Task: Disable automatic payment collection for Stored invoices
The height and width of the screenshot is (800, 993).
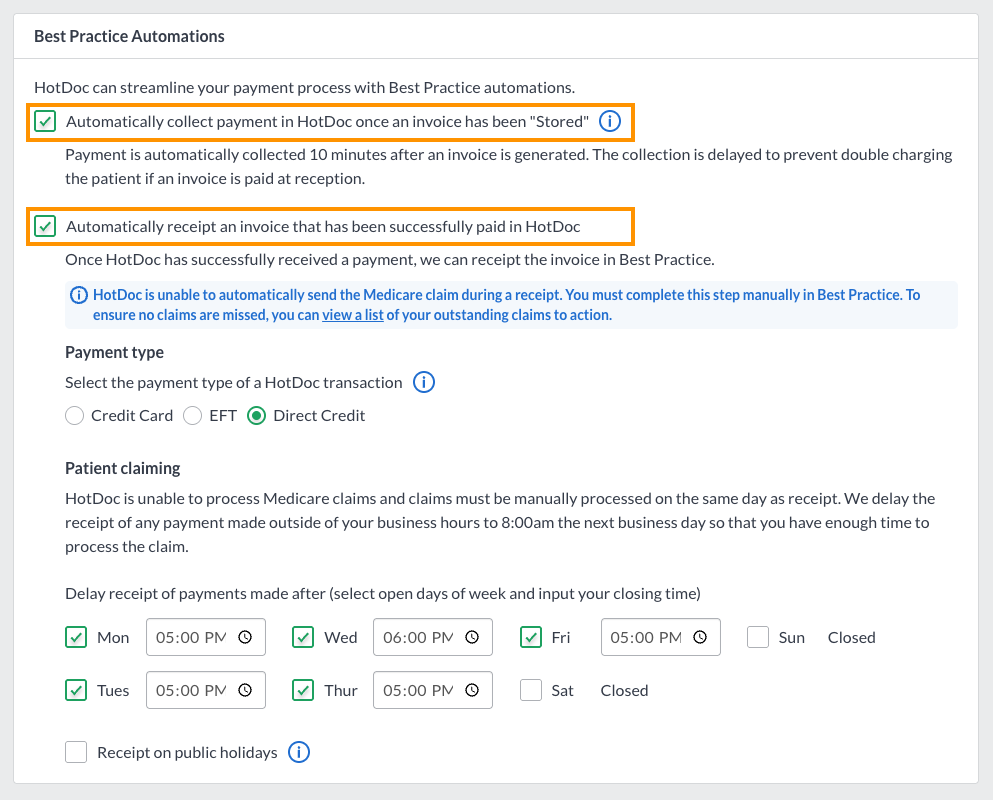Action: 45,121
